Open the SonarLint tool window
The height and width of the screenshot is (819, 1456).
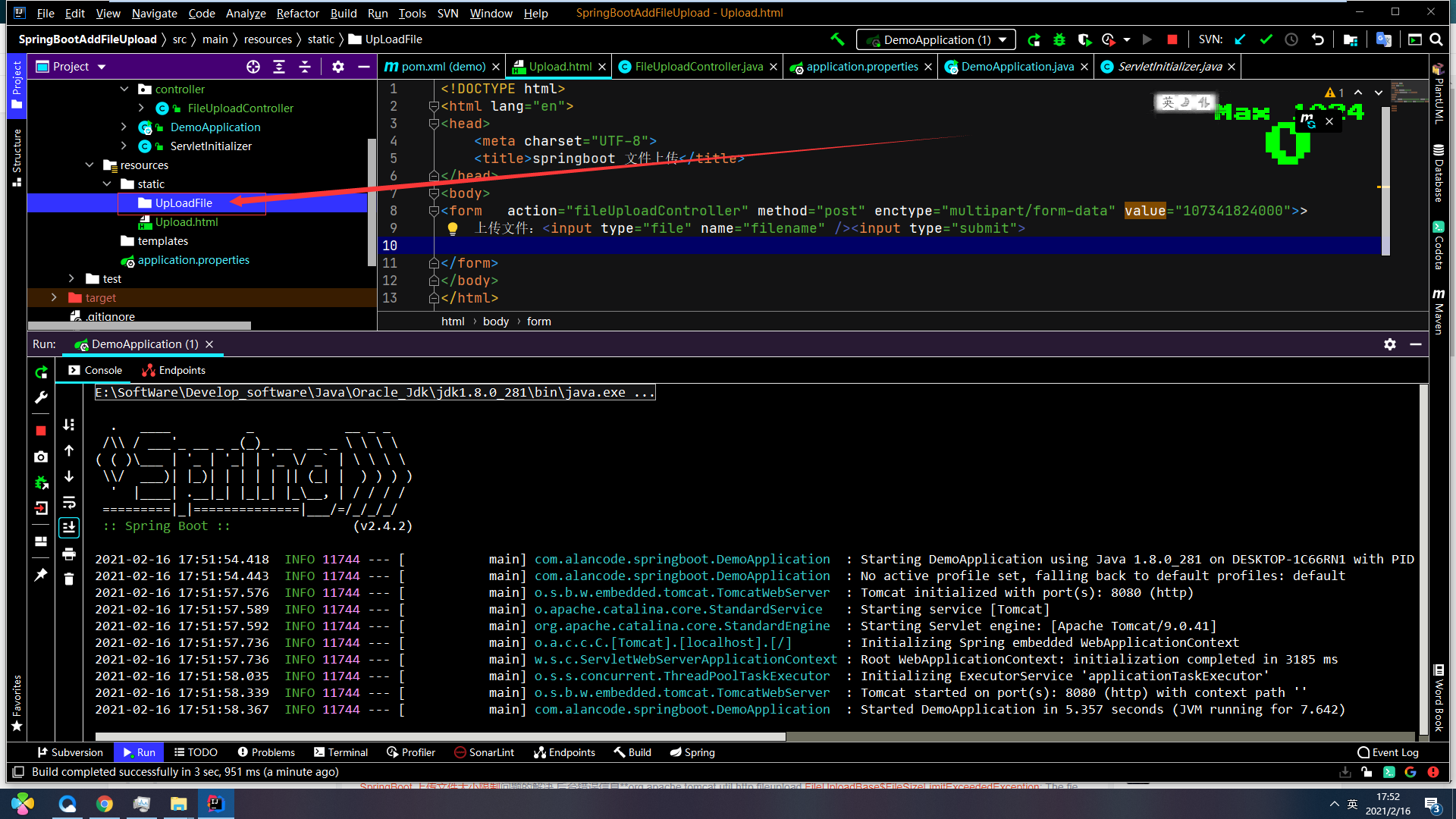coord(484,752)
